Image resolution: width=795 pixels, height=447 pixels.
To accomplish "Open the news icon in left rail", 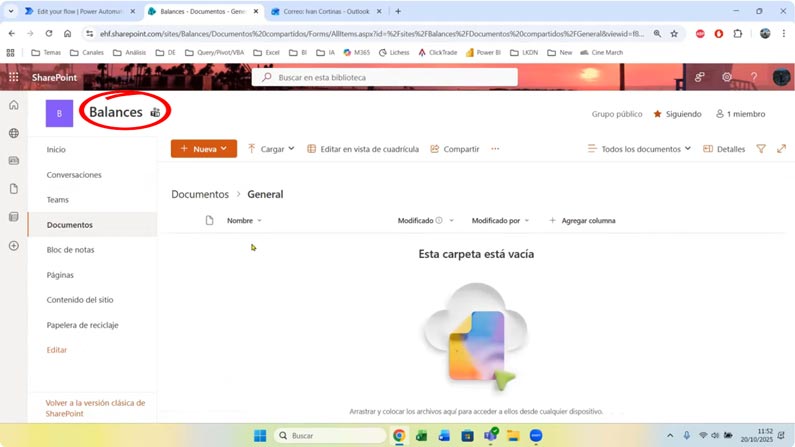I will tap(14, 161).
